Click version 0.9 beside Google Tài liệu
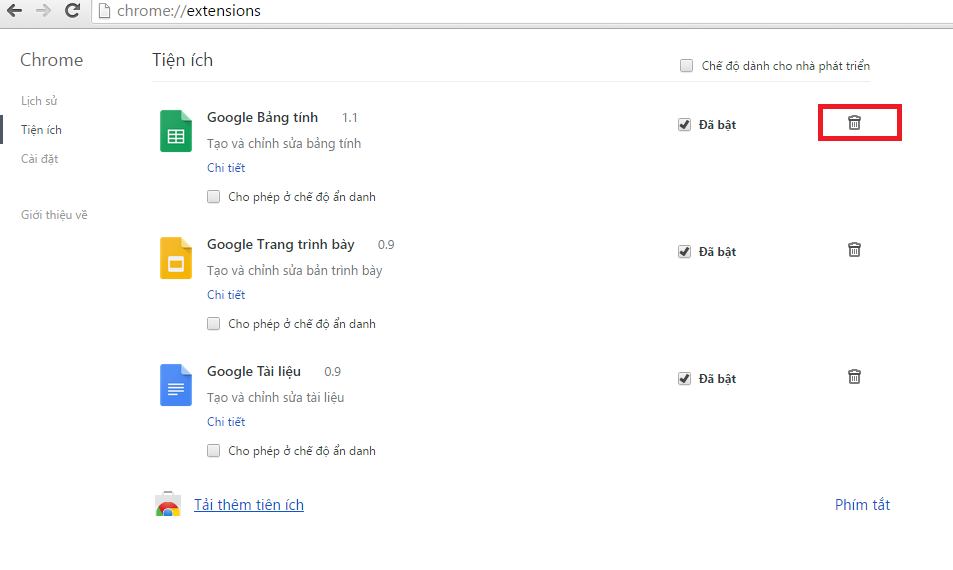Viewport: 953px width, 570px height. tap(332, 372)
